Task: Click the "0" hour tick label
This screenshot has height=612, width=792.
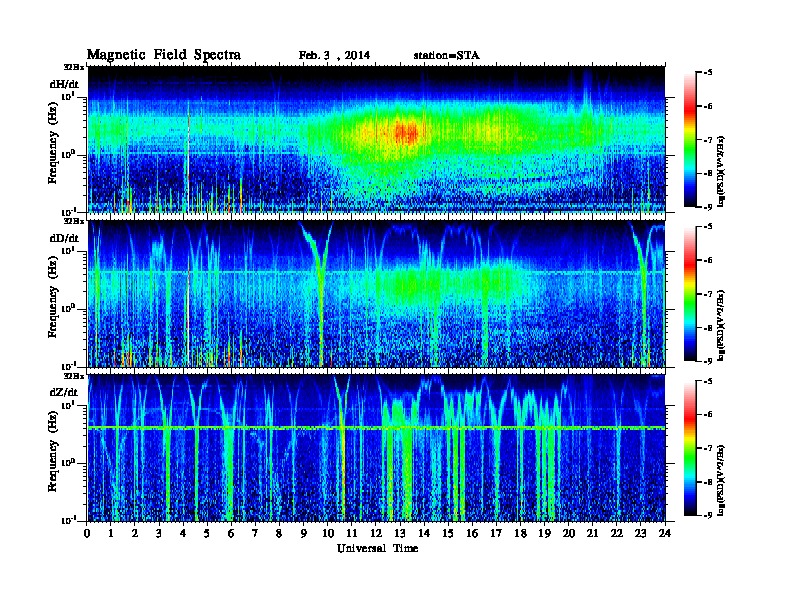Action: point(87,533)
